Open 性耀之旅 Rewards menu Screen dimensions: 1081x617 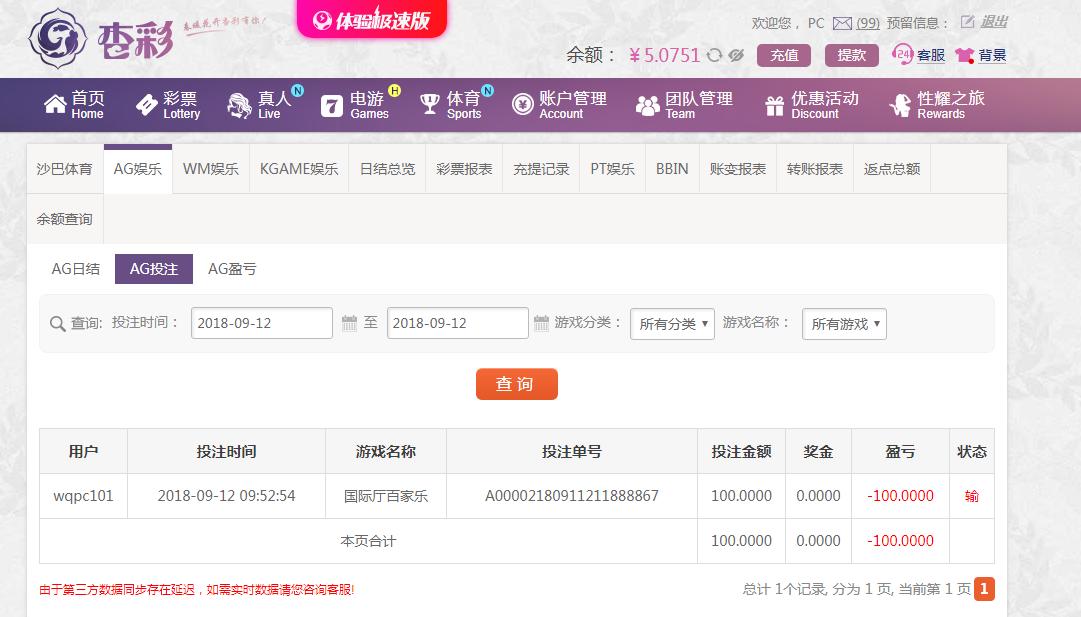(937, 105)
